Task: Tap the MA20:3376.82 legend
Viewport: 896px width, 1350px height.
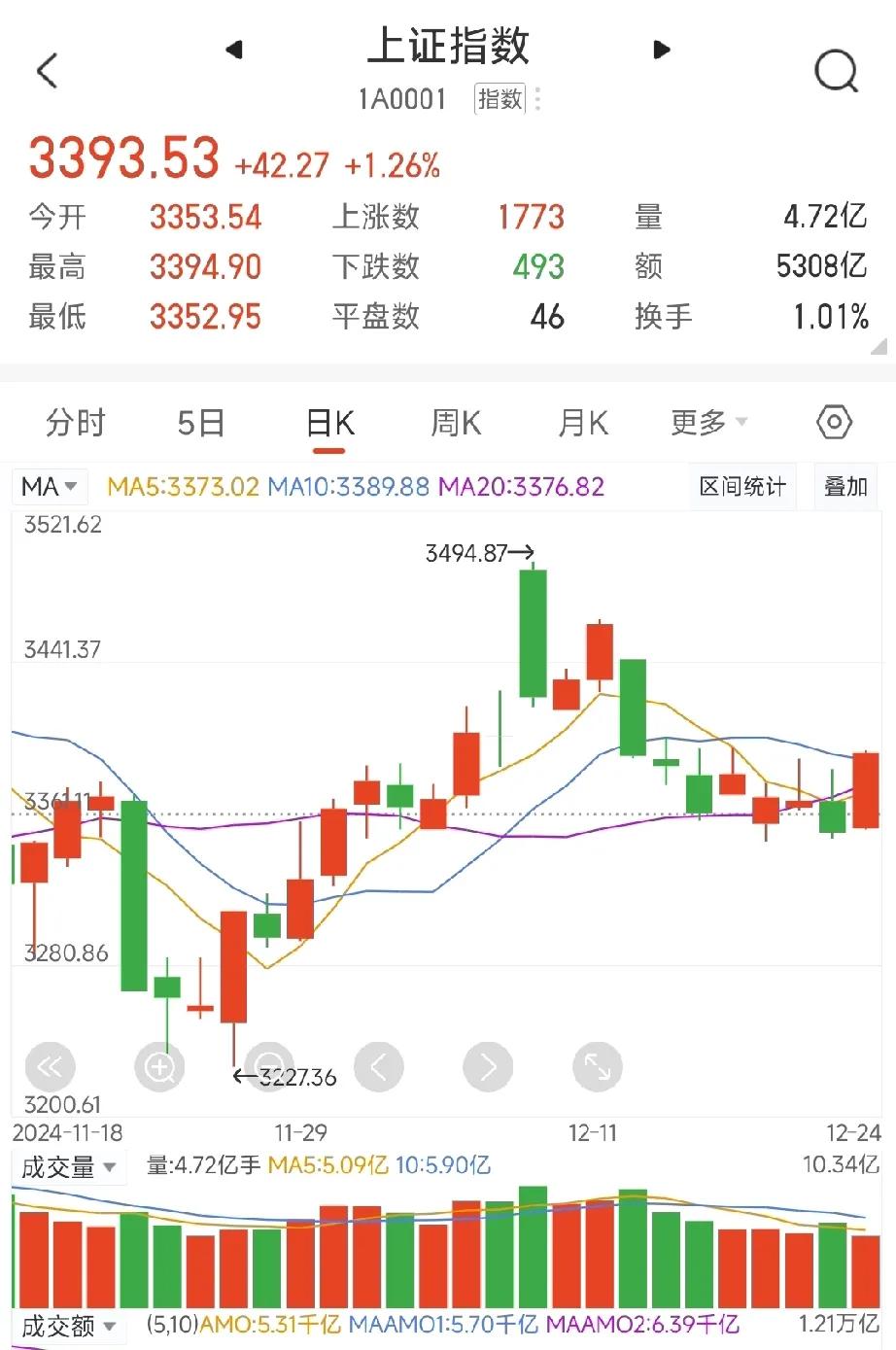Action: pyautogui.click(x=521, y=486)
